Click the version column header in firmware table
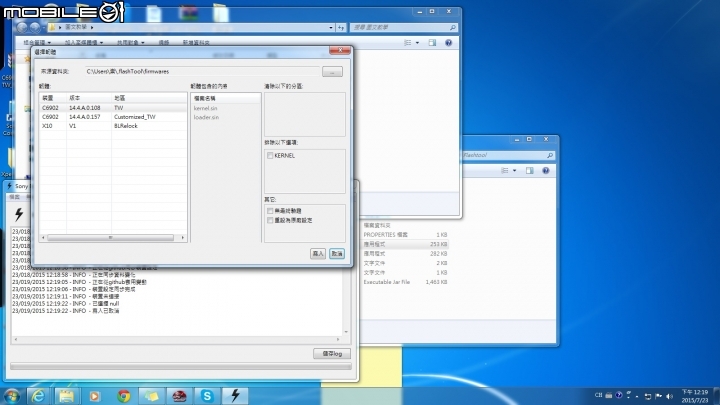This screenshot has width=720, height=405. 89,98
